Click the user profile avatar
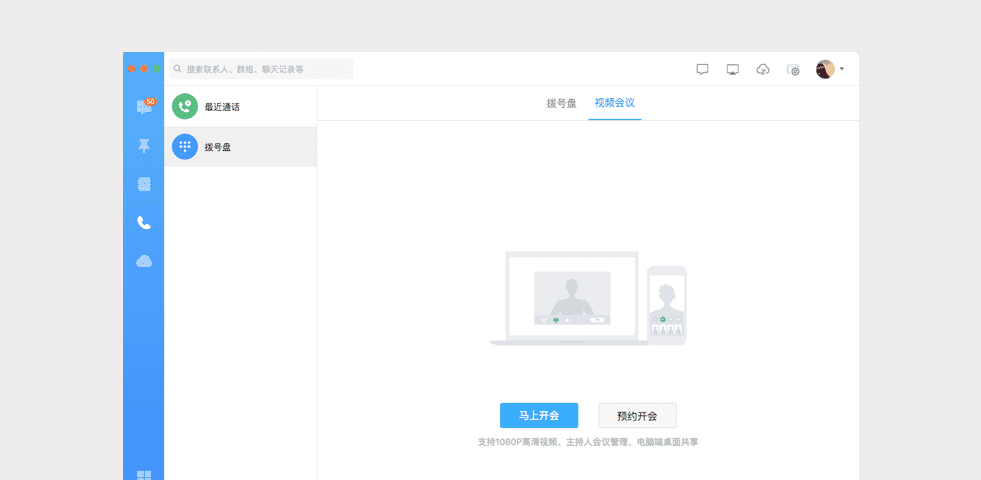 [825, 69]
